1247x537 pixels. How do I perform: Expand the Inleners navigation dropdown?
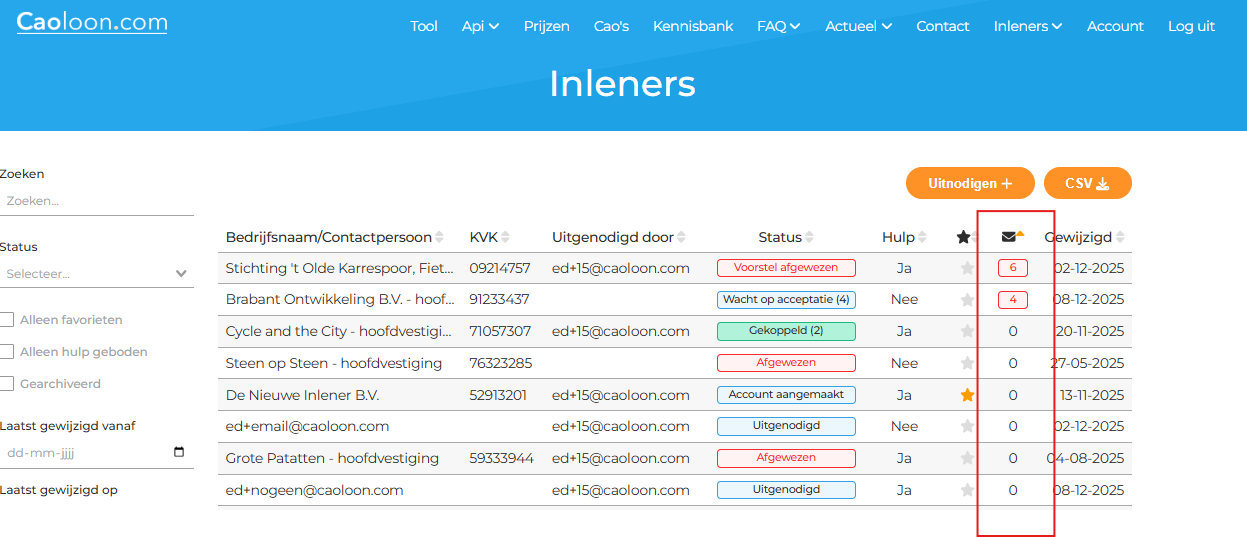(x=1027, y=26)
